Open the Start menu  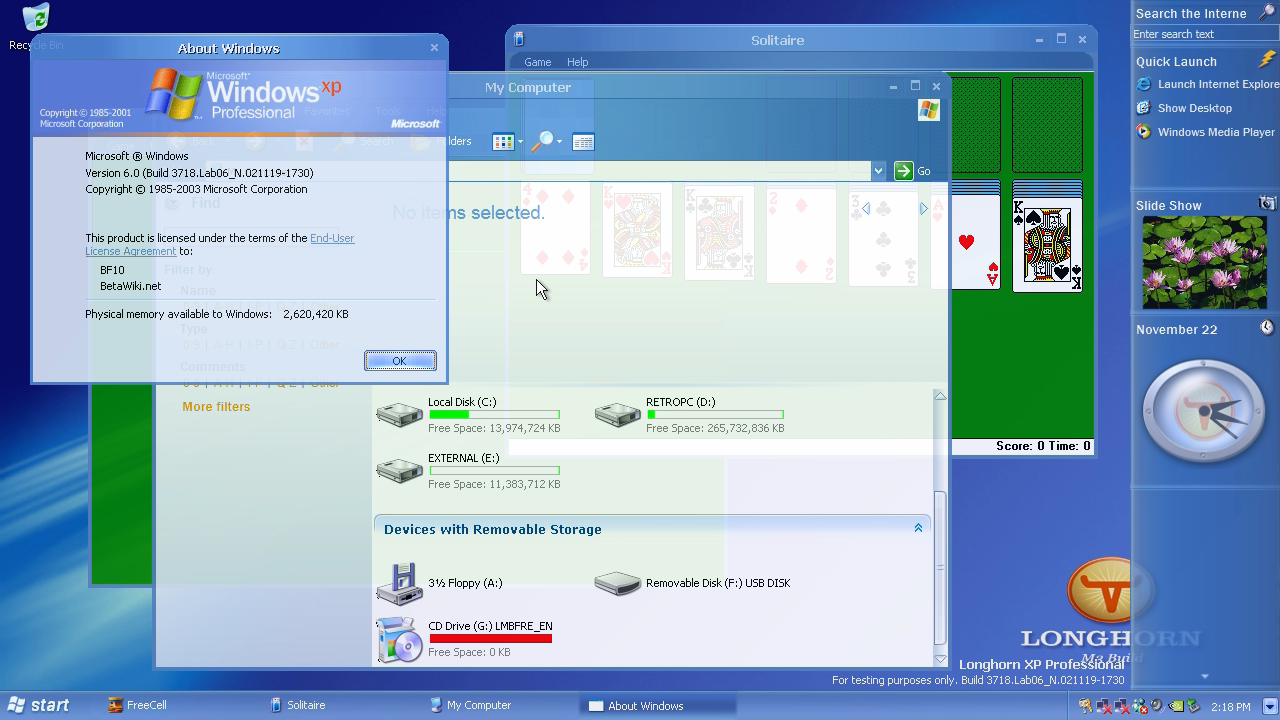coord(38,705)
